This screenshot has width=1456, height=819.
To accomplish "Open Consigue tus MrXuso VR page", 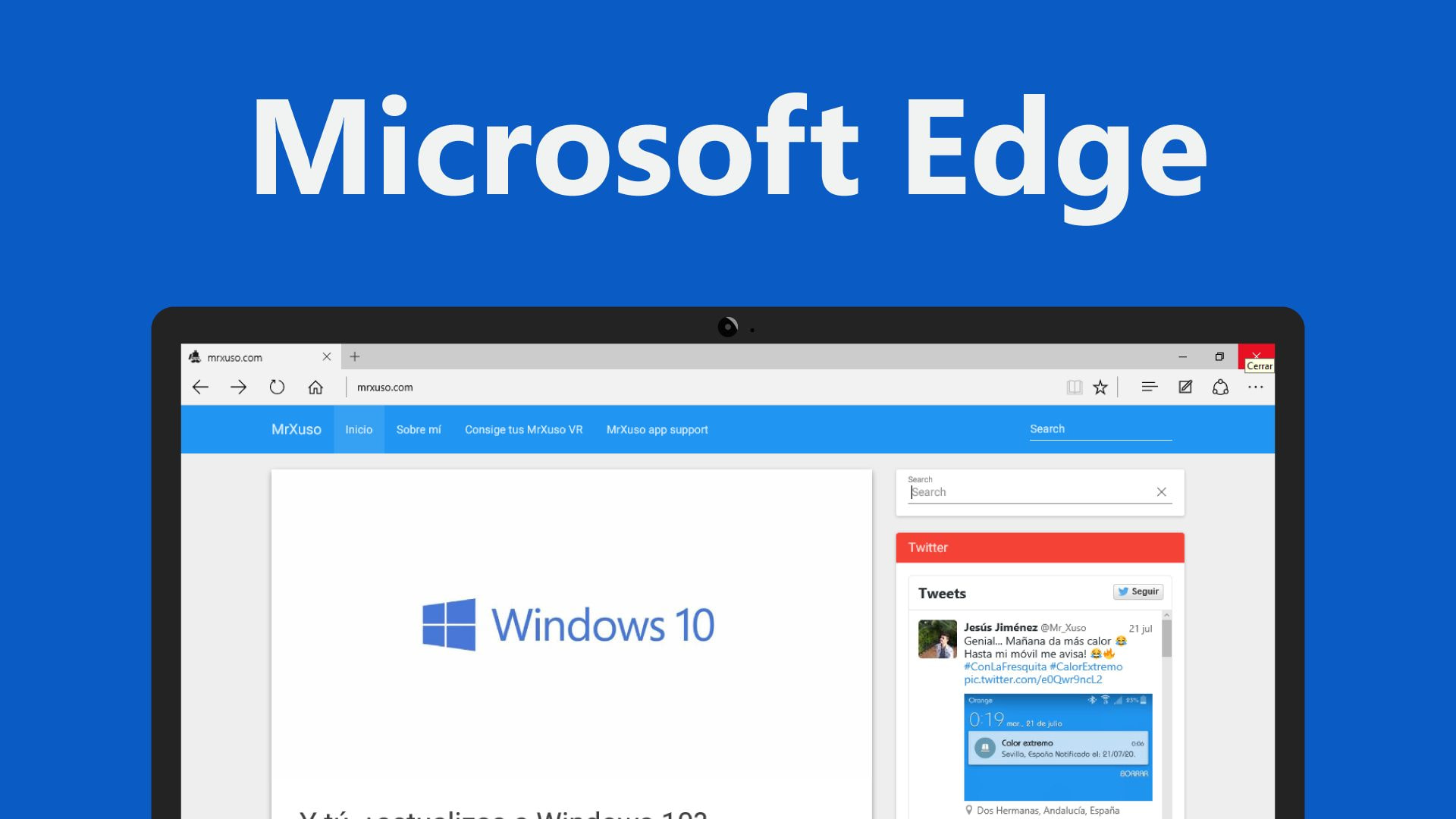I will coord(524,429).
